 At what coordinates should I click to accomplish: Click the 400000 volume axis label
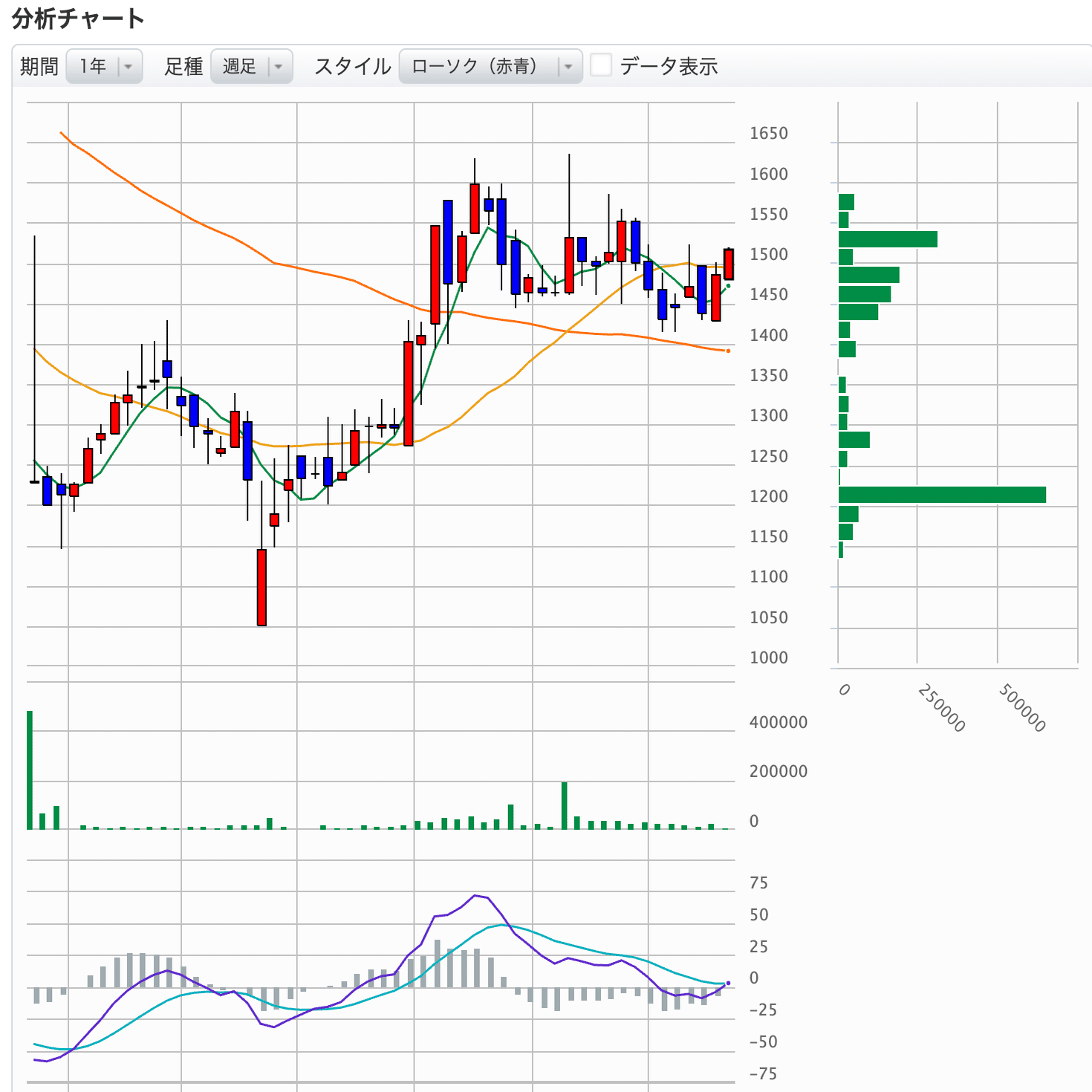778,723
